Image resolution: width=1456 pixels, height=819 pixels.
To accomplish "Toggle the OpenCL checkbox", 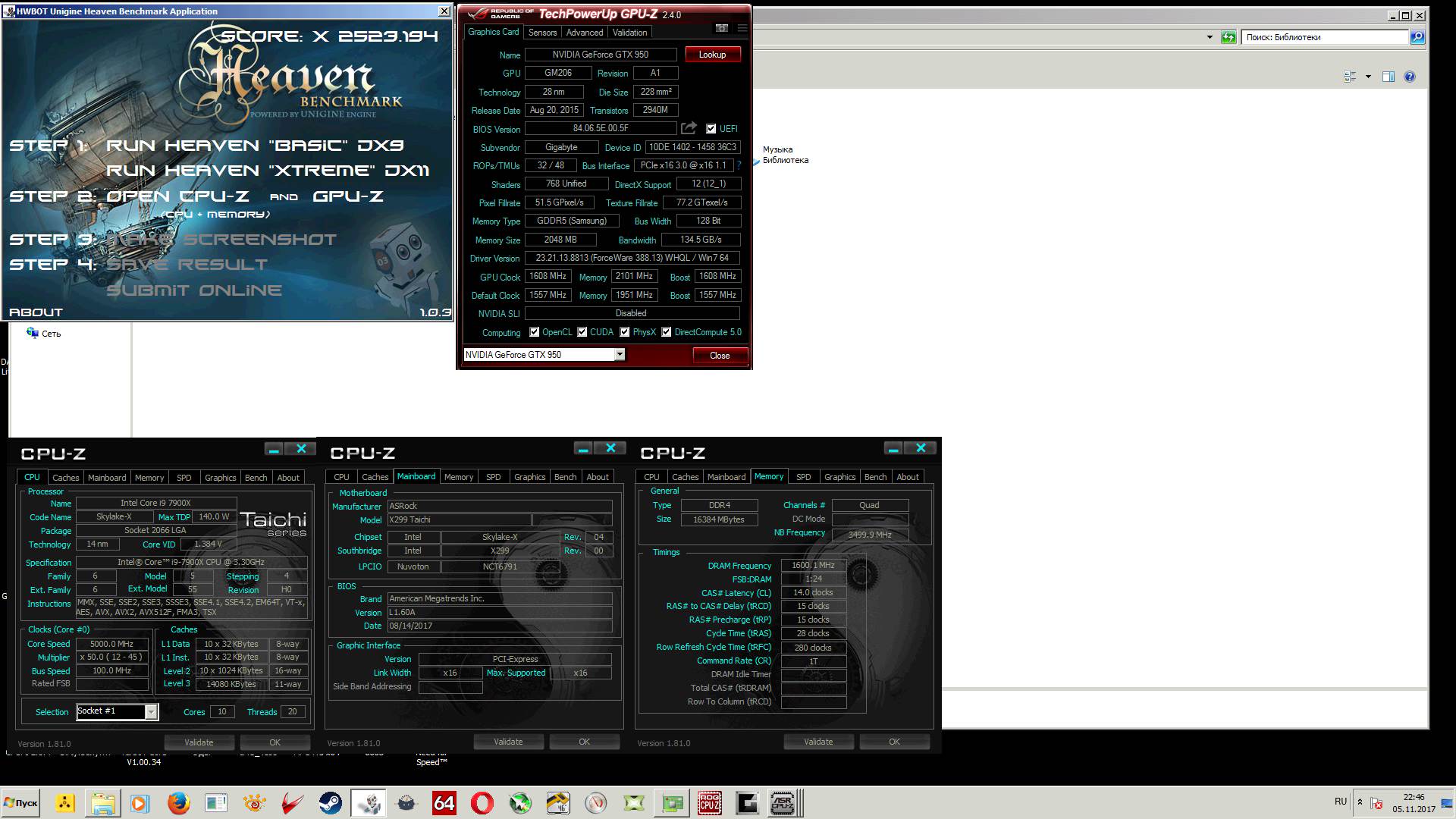I will [x=534, y=332].
